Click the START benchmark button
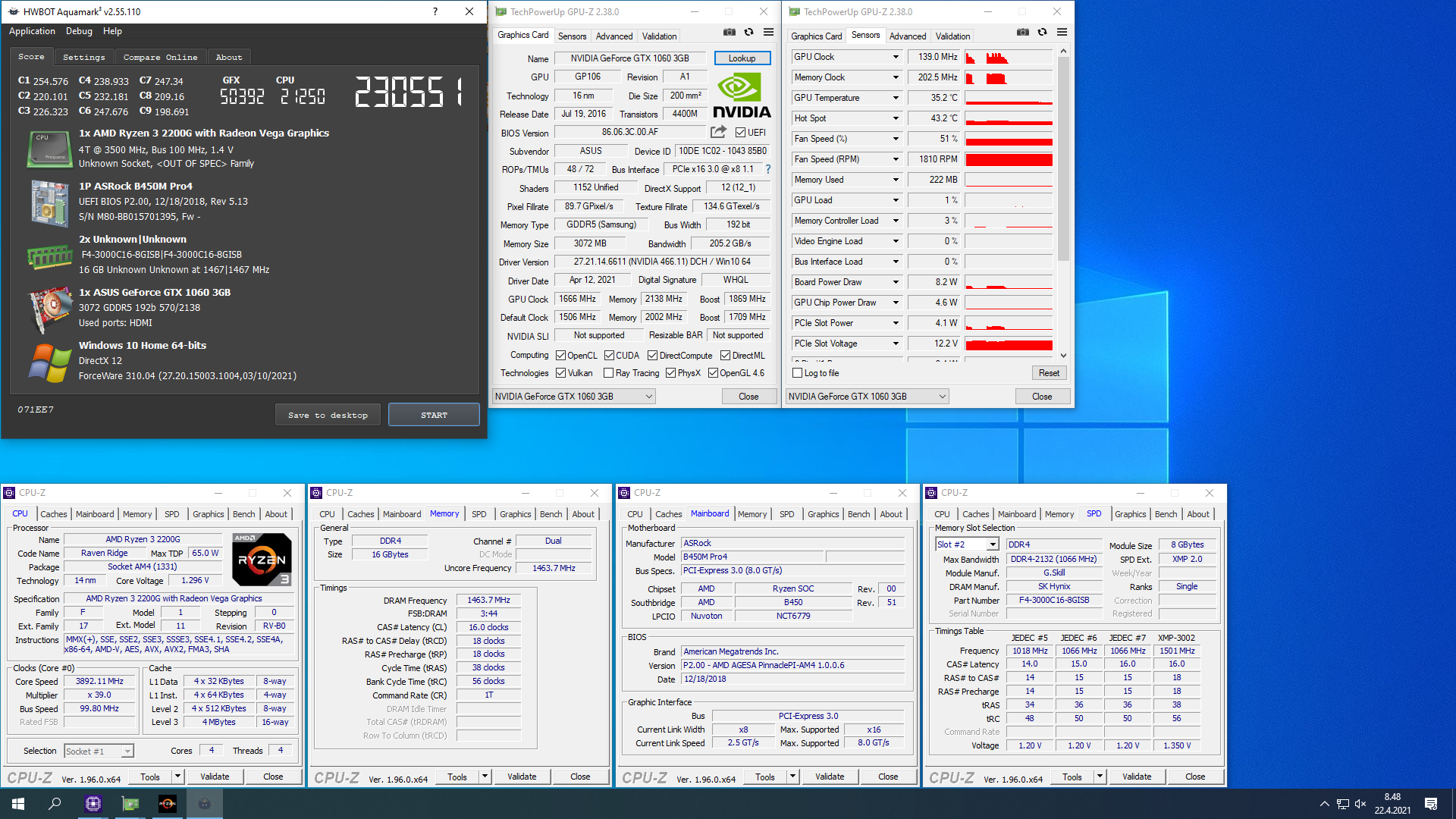This screenshot has width=1456, height=819. pyautogui.click(x=434, y=415)
